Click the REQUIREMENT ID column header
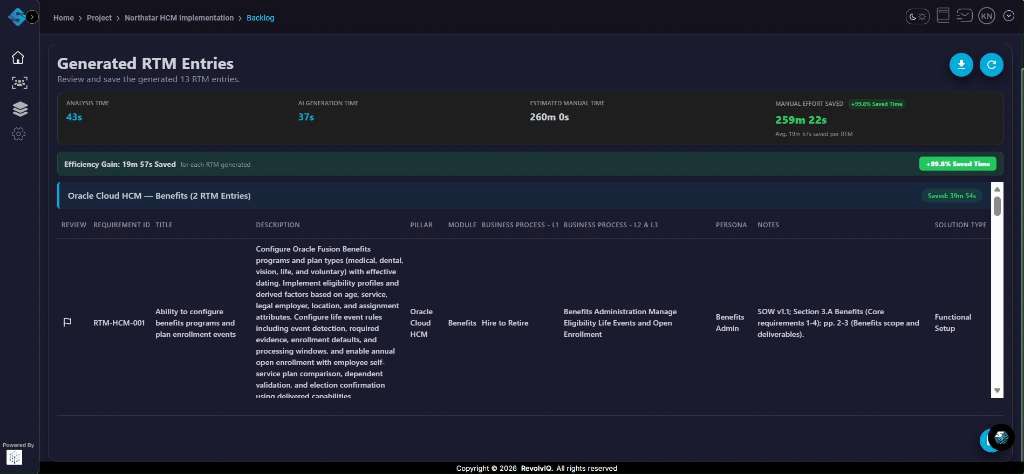The image size is (1024, 474). (x=121, y=225)
